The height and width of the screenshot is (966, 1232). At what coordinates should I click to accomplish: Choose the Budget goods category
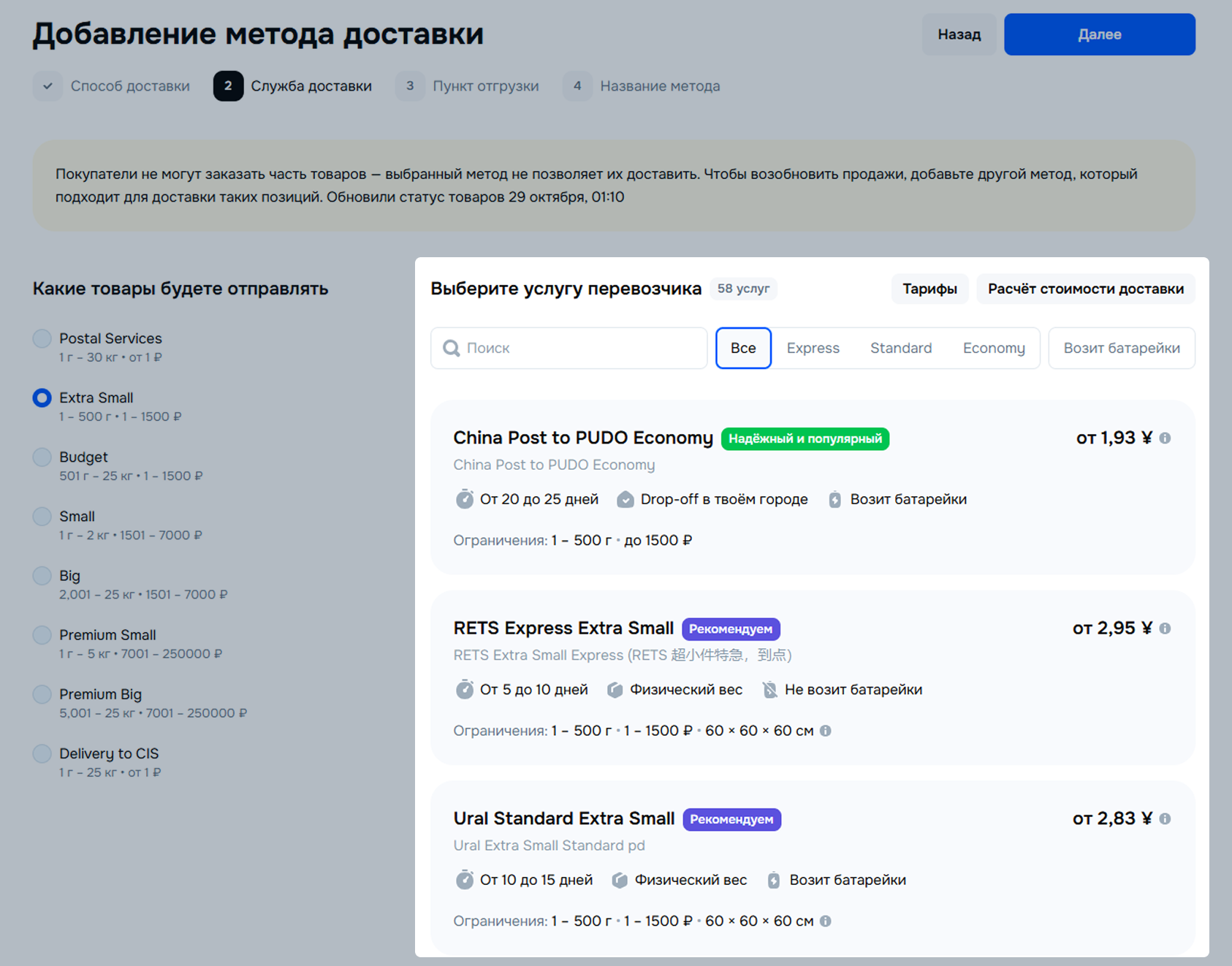42,457
